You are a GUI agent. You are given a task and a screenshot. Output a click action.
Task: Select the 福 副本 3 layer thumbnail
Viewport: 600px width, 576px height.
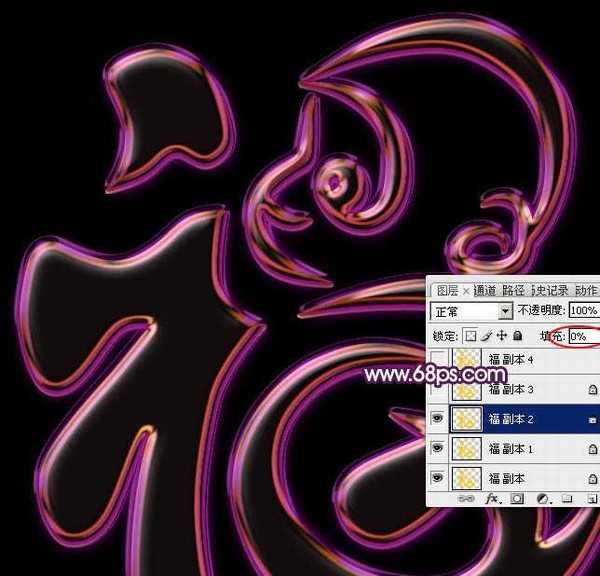pos(467,390)
